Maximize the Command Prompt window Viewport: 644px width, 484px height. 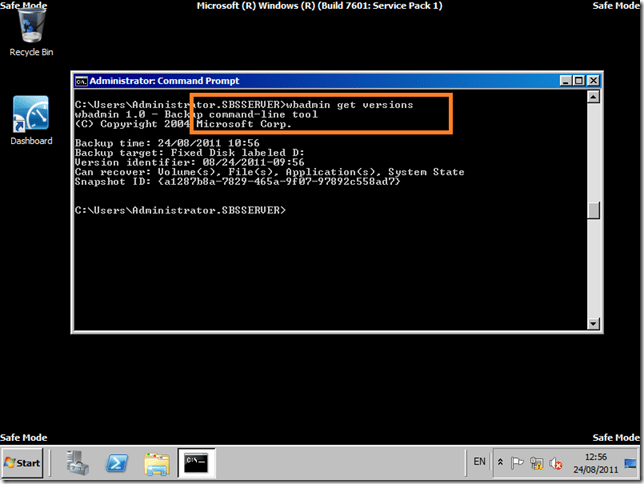tap(577, 81)
